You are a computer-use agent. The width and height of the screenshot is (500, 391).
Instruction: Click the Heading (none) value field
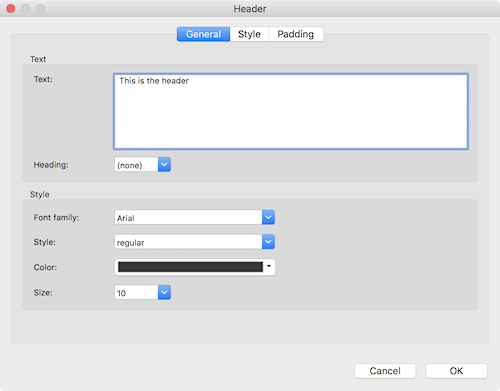point(136,165)
